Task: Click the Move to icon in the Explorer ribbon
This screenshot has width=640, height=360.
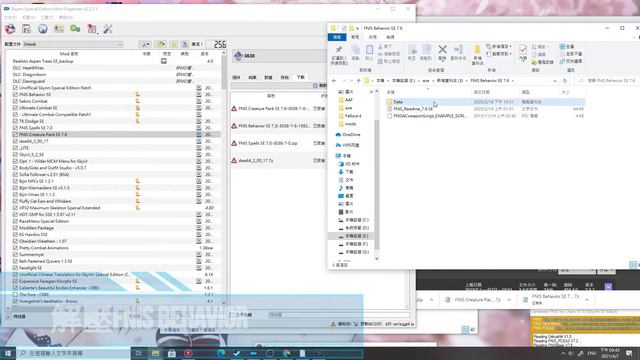Action: coord(412,50)
